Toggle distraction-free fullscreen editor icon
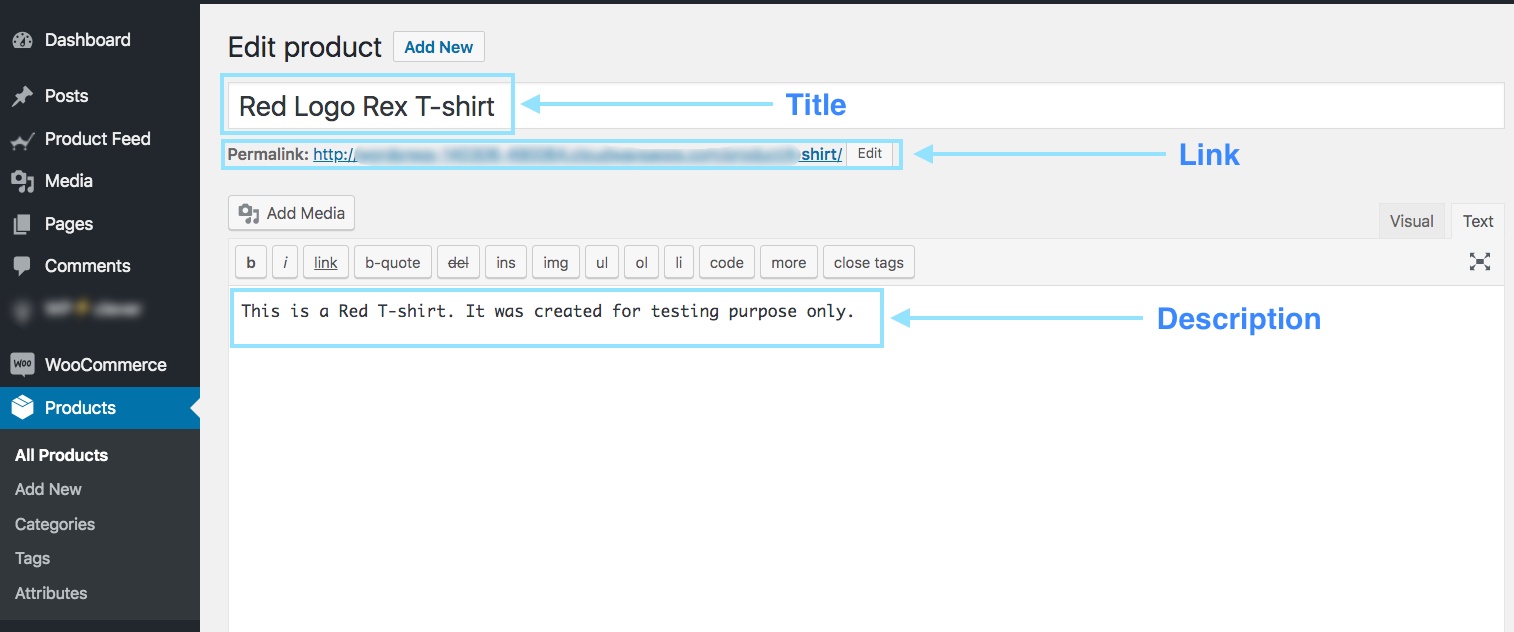Viewport: 1514px width, 632px height. coord(1480,262)
